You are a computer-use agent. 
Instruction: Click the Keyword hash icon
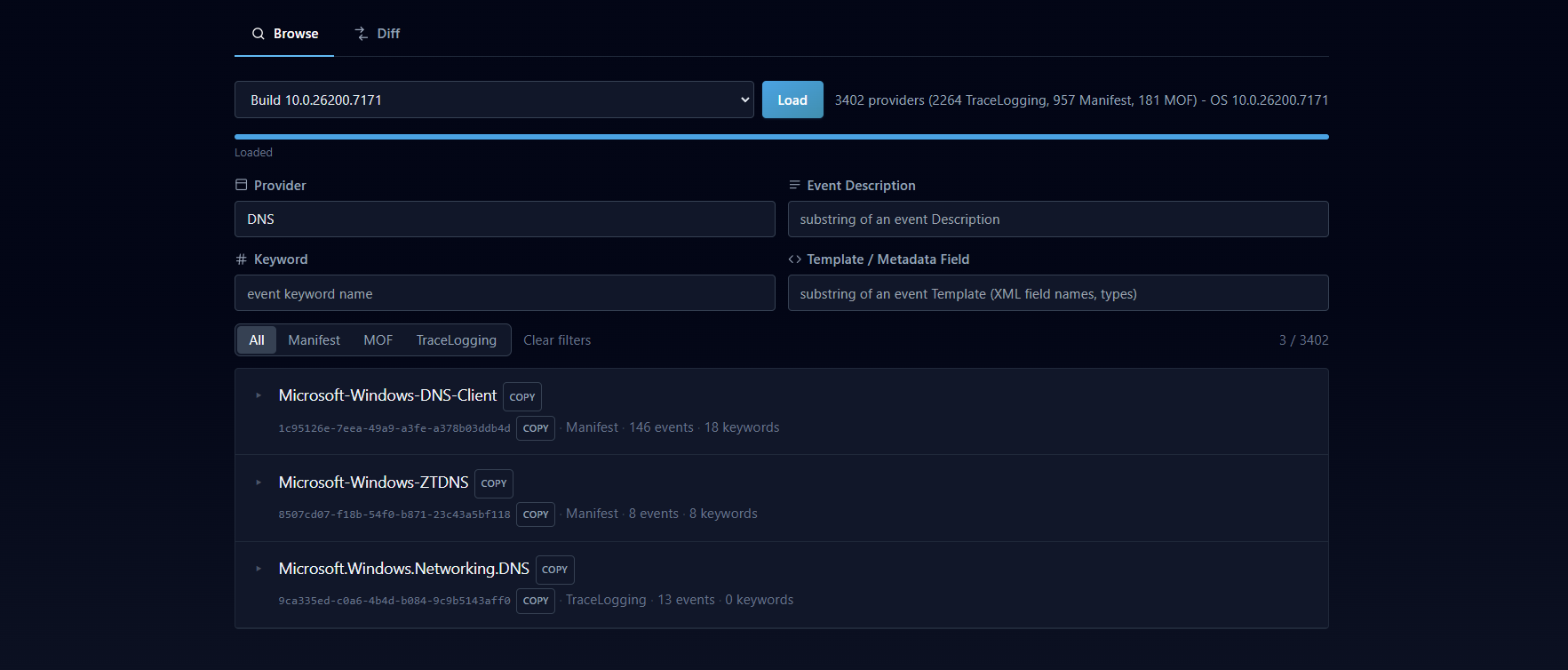click(241, 259)
